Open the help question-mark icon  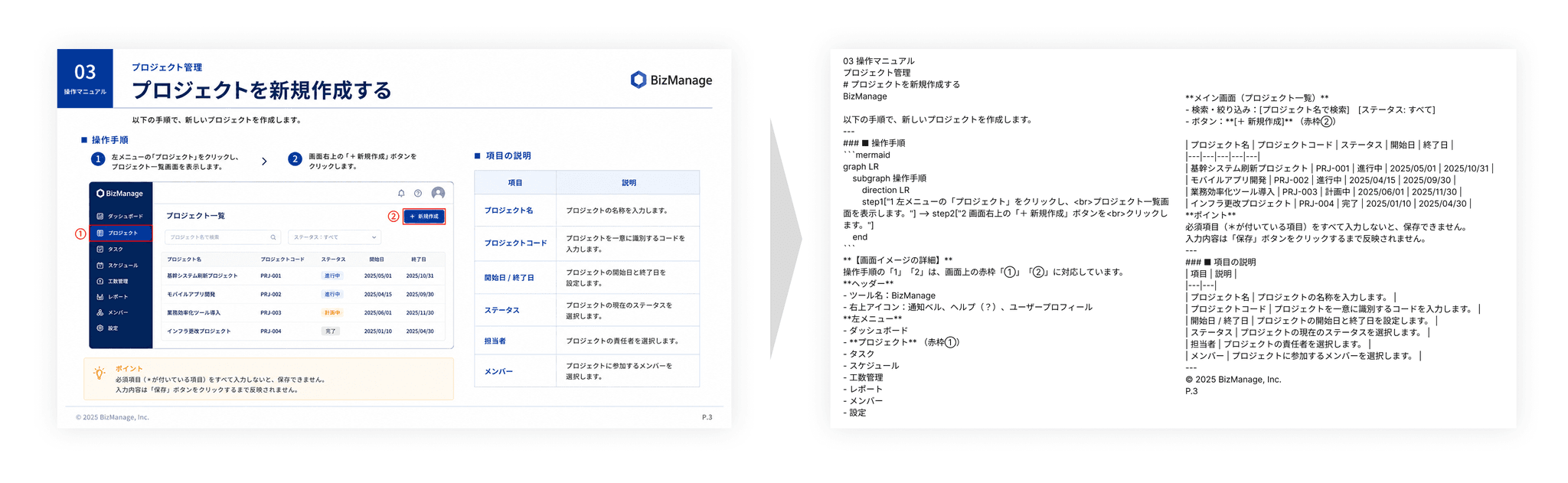(418, 194)
